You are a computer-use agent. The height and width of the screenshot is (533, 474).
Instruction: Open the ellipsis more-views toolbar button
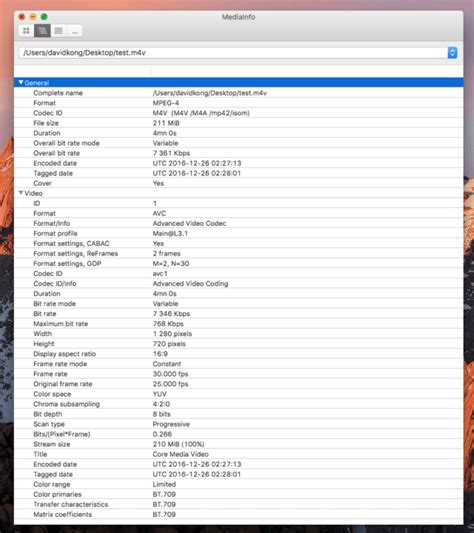(x=74, y=31)
